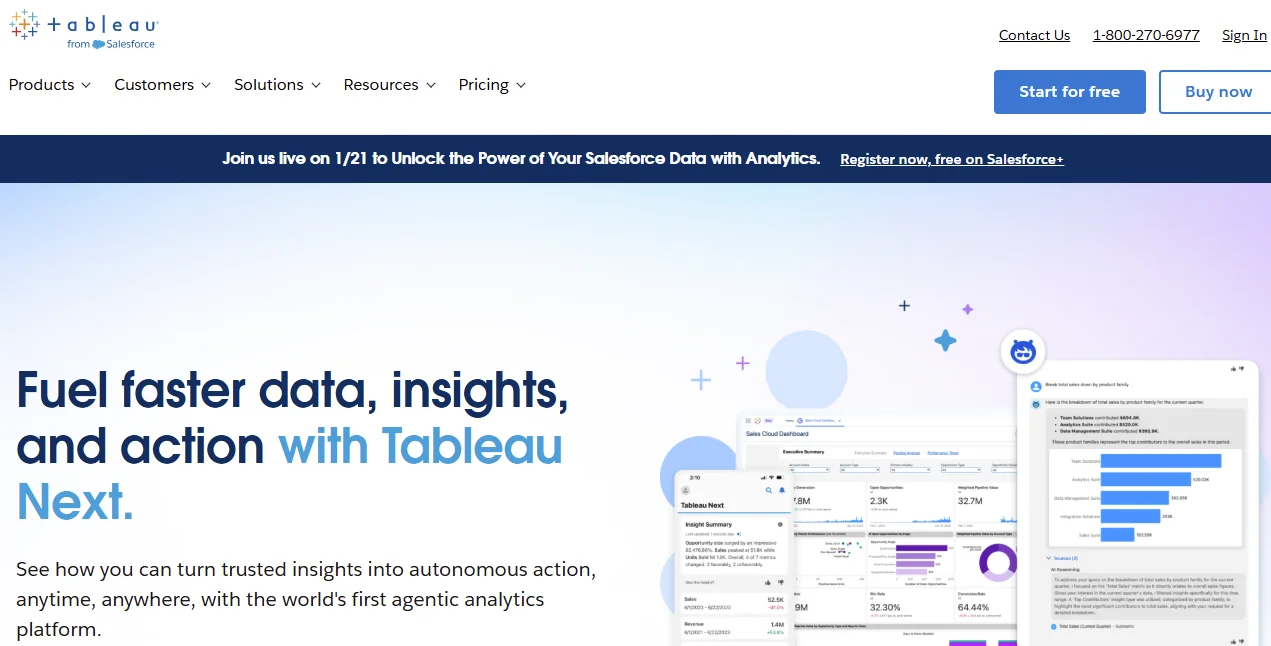Click the bell icon in the mobile mockup
This screenshot has height=646, width=1271.
(781, 490)
